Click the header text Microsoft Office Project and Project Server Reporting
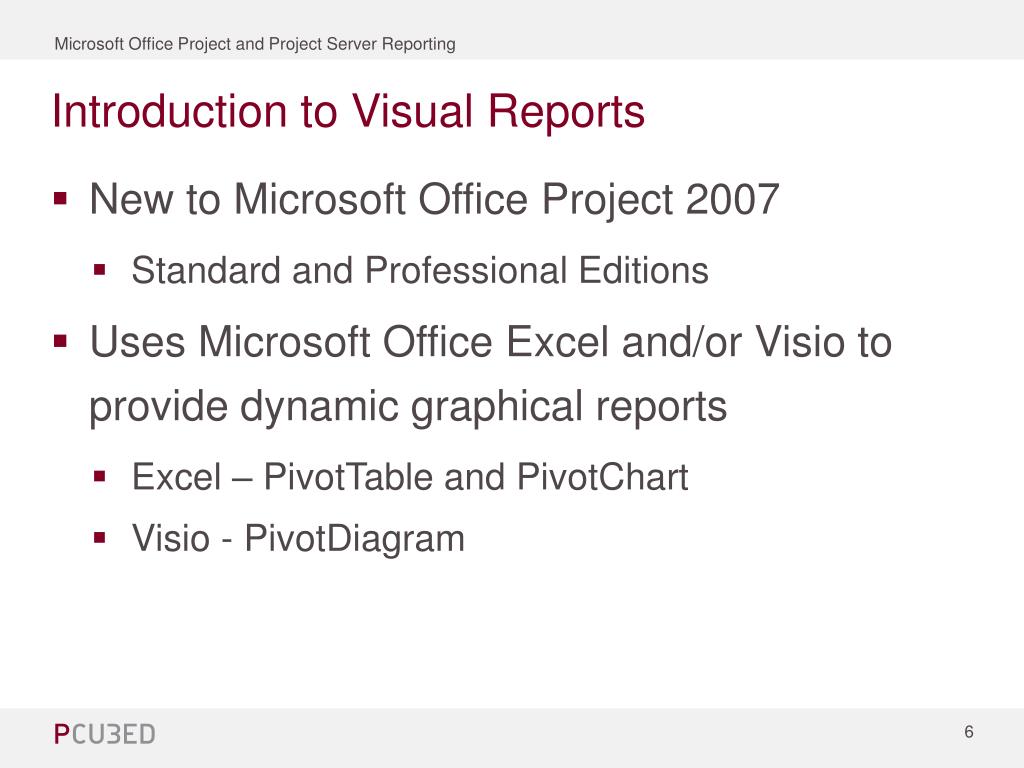1024x768 pixels. coord(255,44)
